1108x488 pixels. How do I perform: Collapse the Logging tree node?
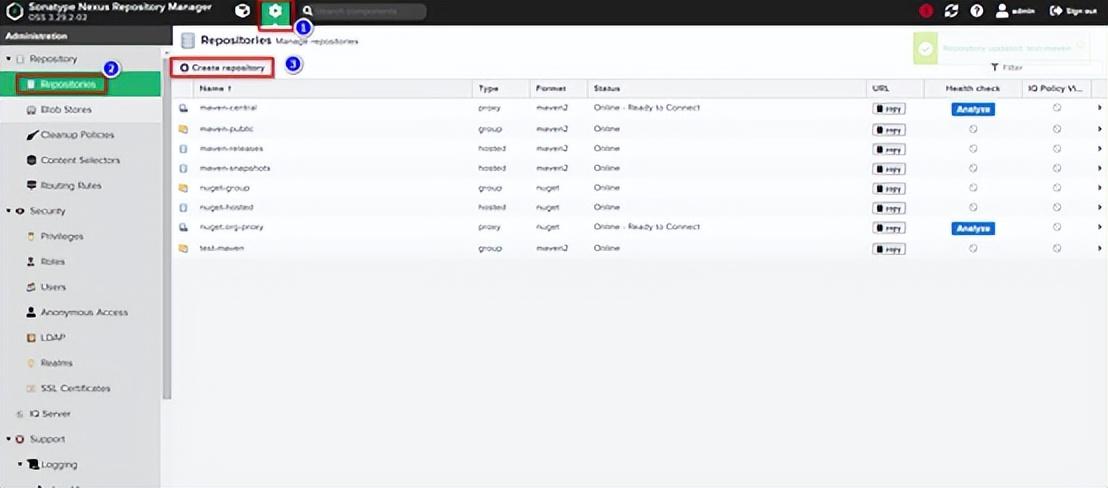[20, 465]
